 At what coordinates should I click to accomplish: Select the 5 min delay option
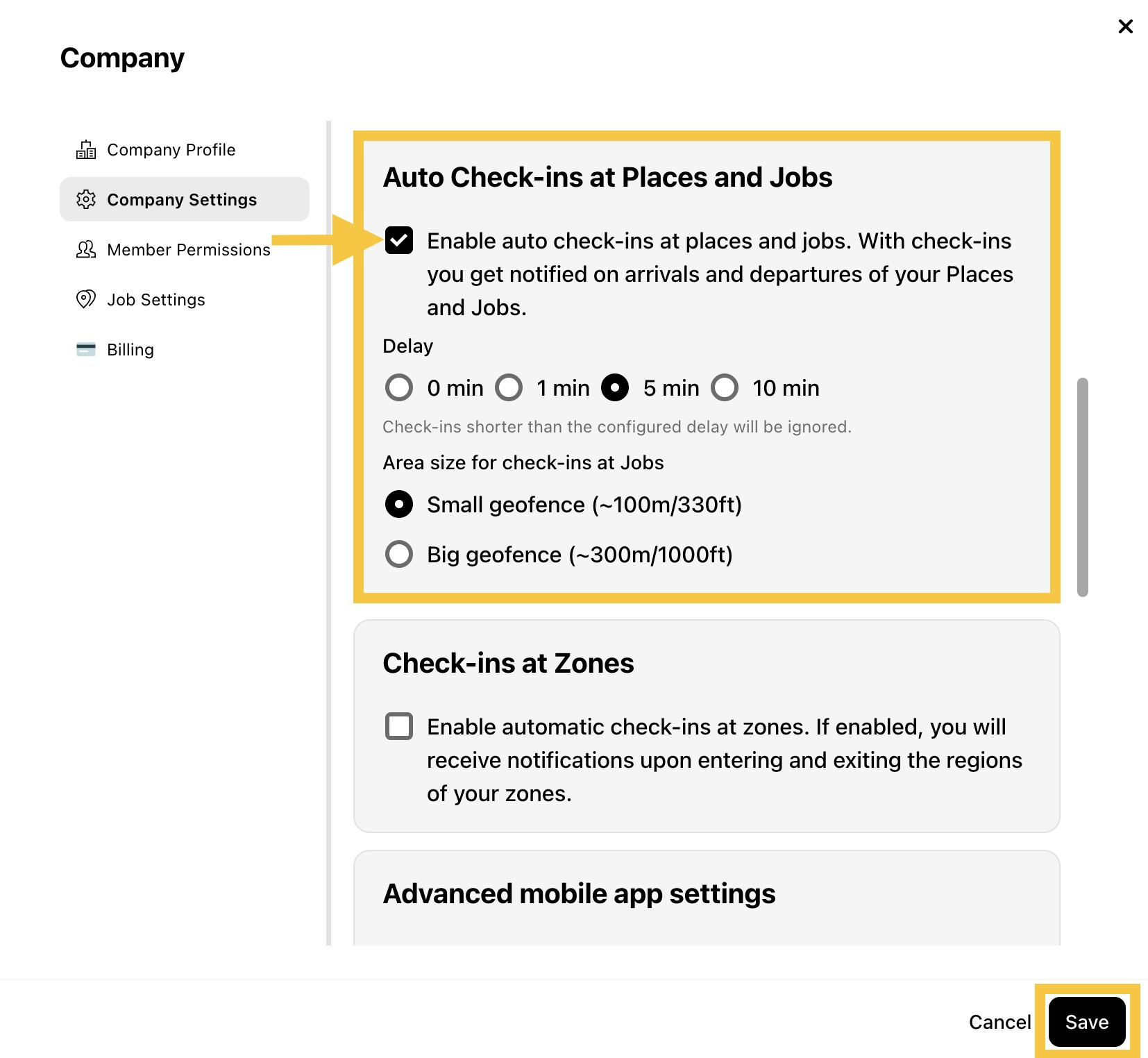[615, 387]
